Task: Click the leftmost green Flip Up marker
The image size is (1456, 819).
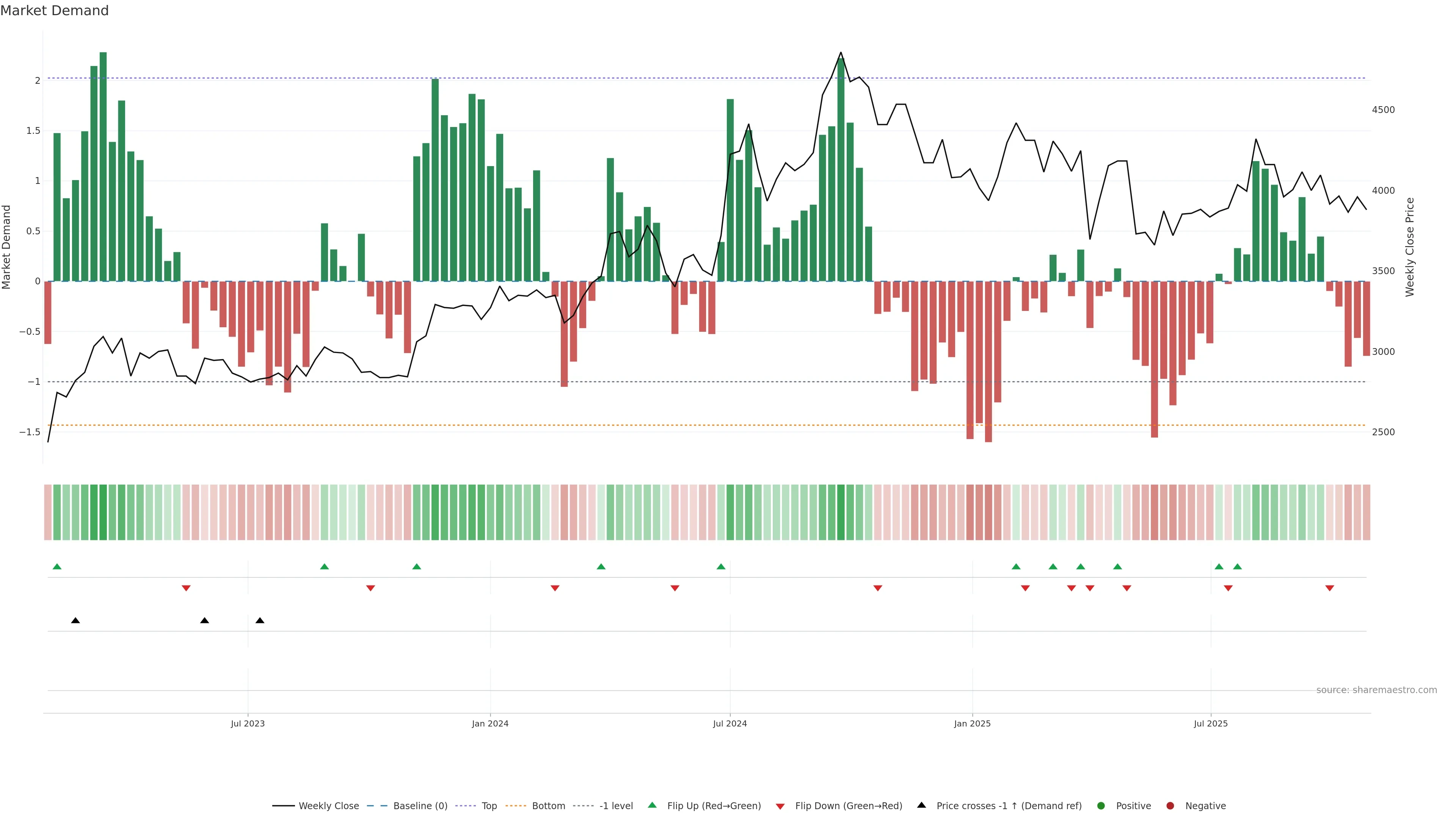Action: (56, 566)
